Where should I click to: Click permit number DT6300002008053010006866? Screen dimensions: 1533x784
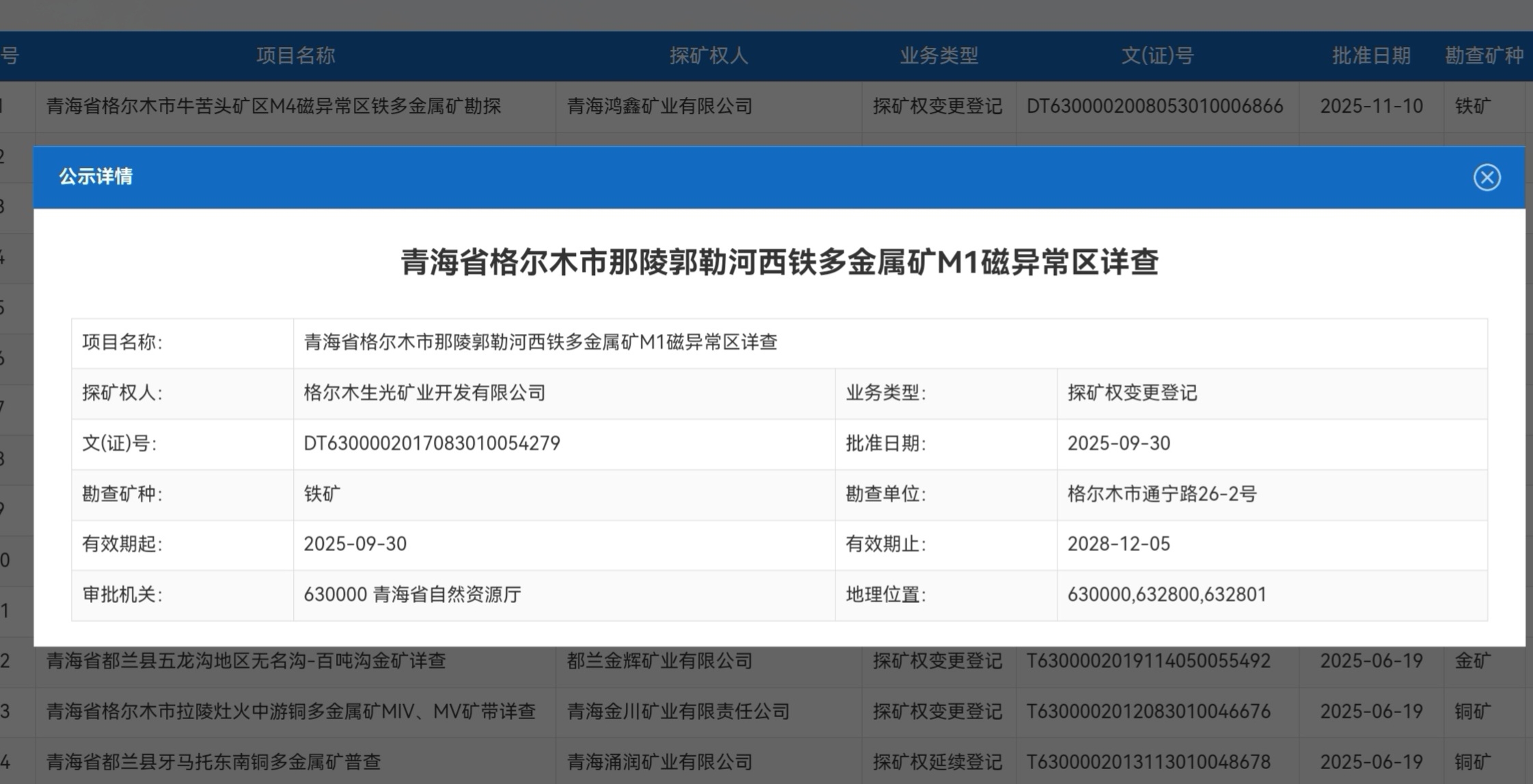pyautogui.click(x=1155, y=107)
